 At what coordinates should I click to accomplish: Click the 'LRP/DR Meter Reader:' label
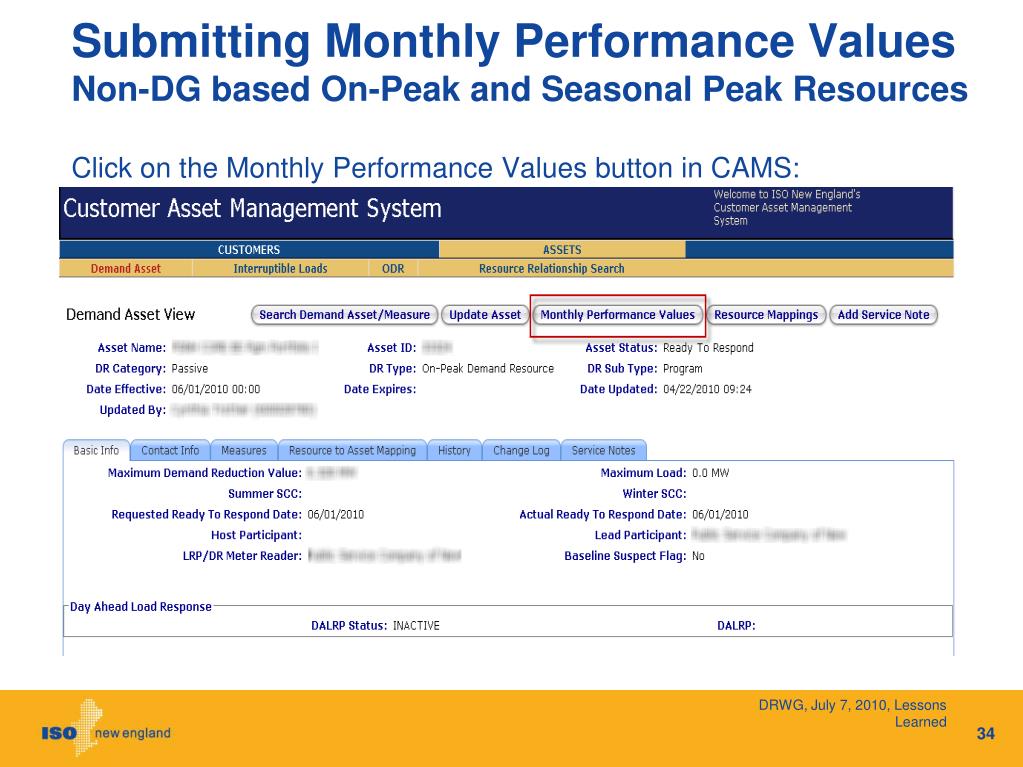pyautogui.click(x=242, y=556)
